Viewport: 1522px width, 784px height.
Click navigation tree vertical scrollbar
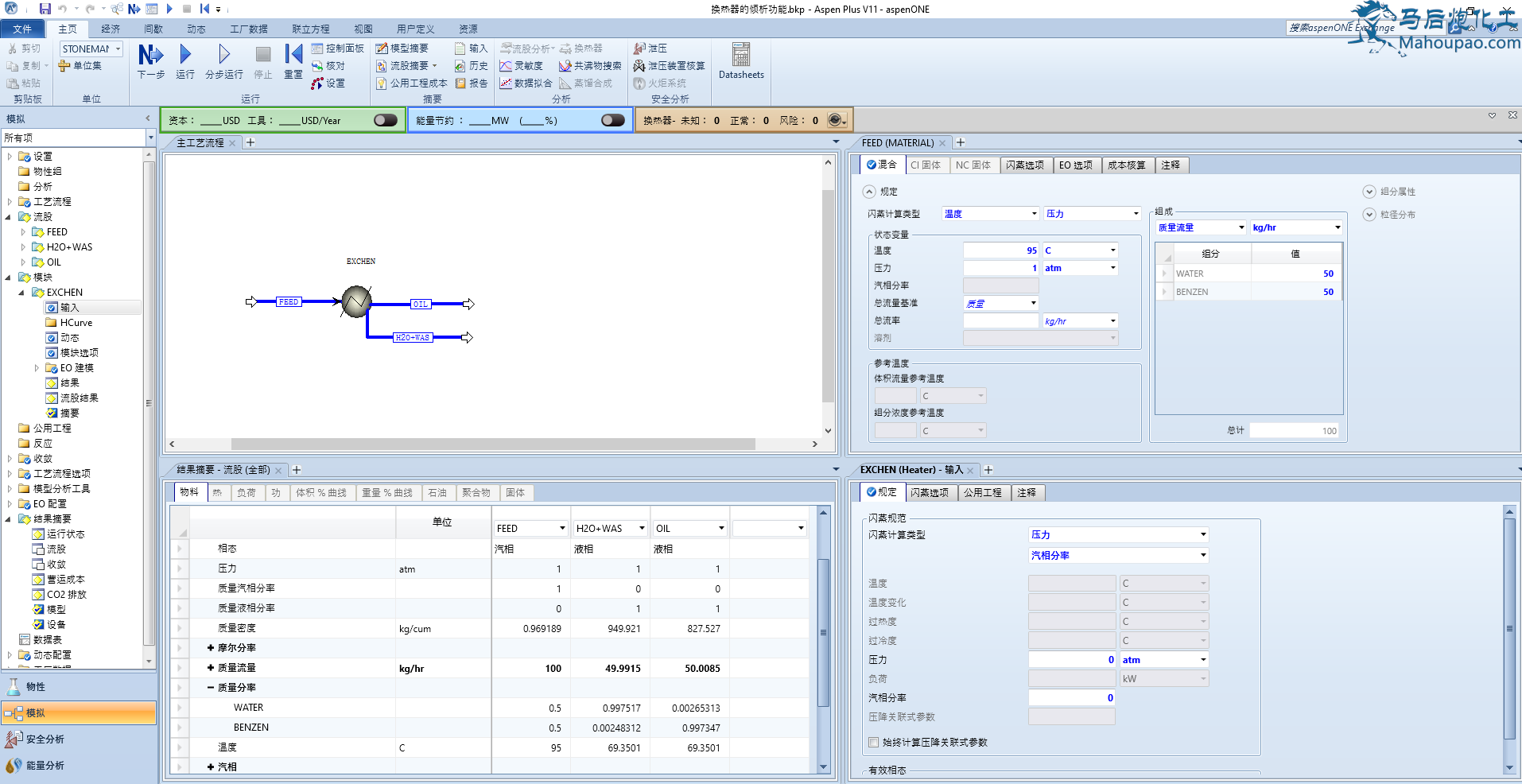[x=148, y=402]
